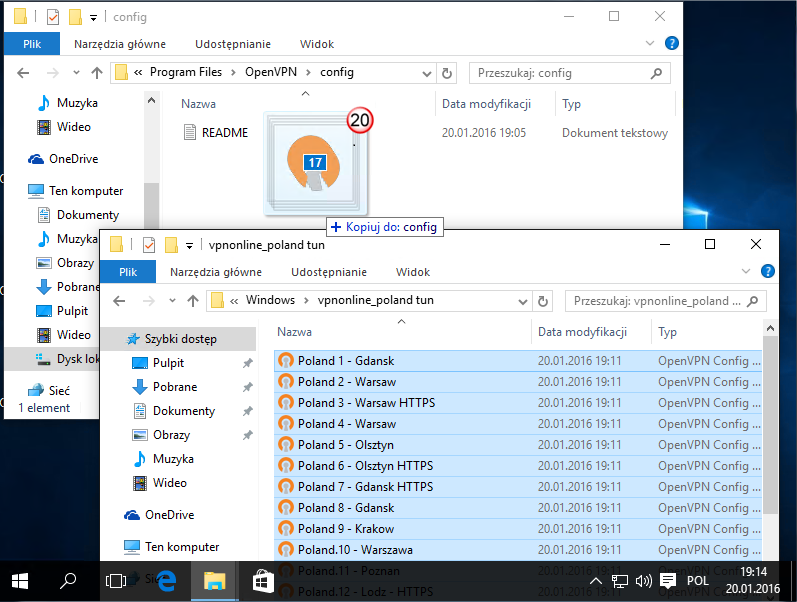Sort by Data modyfikacji in vpnonline_poland window
This screenshot has height=602, width=797.
[582, 332]
